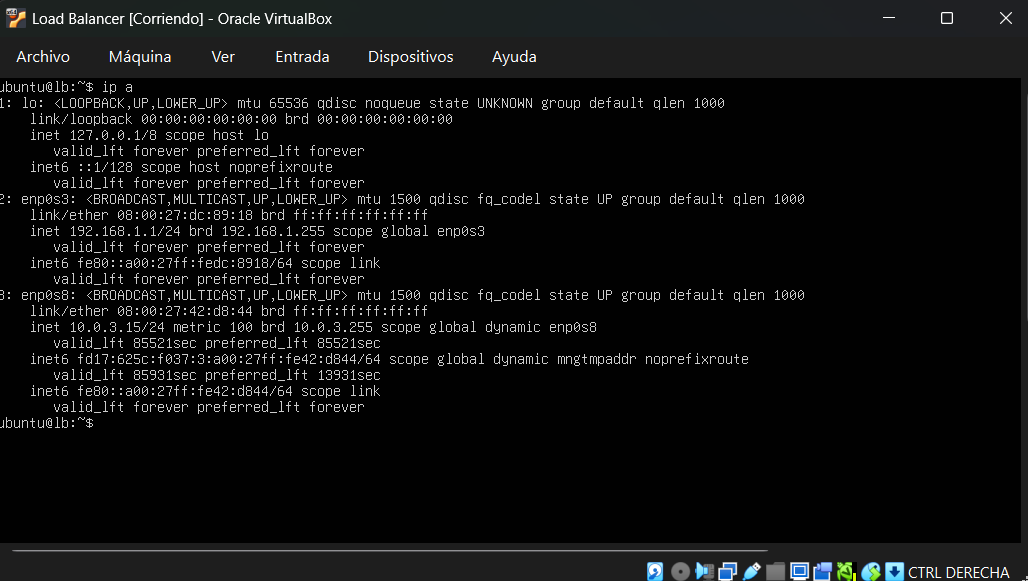
Task: Open the USB devices indicator icon
Action: (752, 572)
